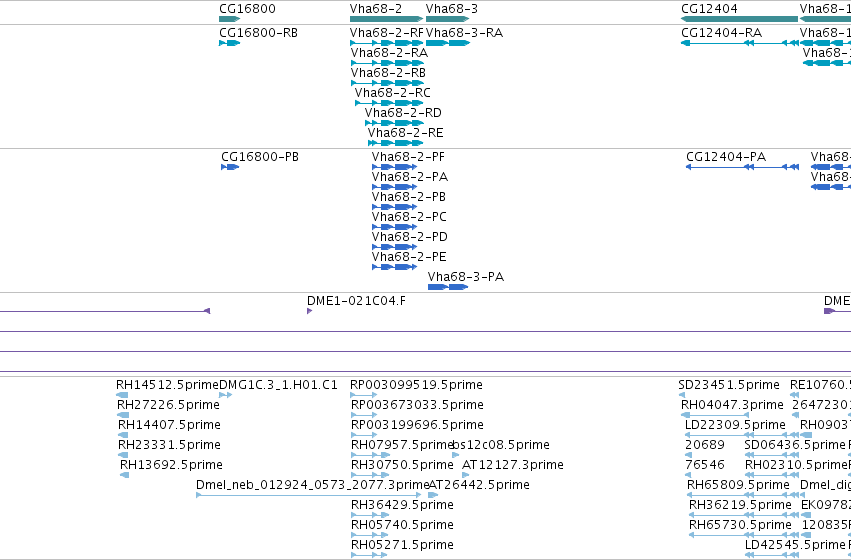
Task: Select transcript Vha68-2-RB label
Action: click(388, 73)
